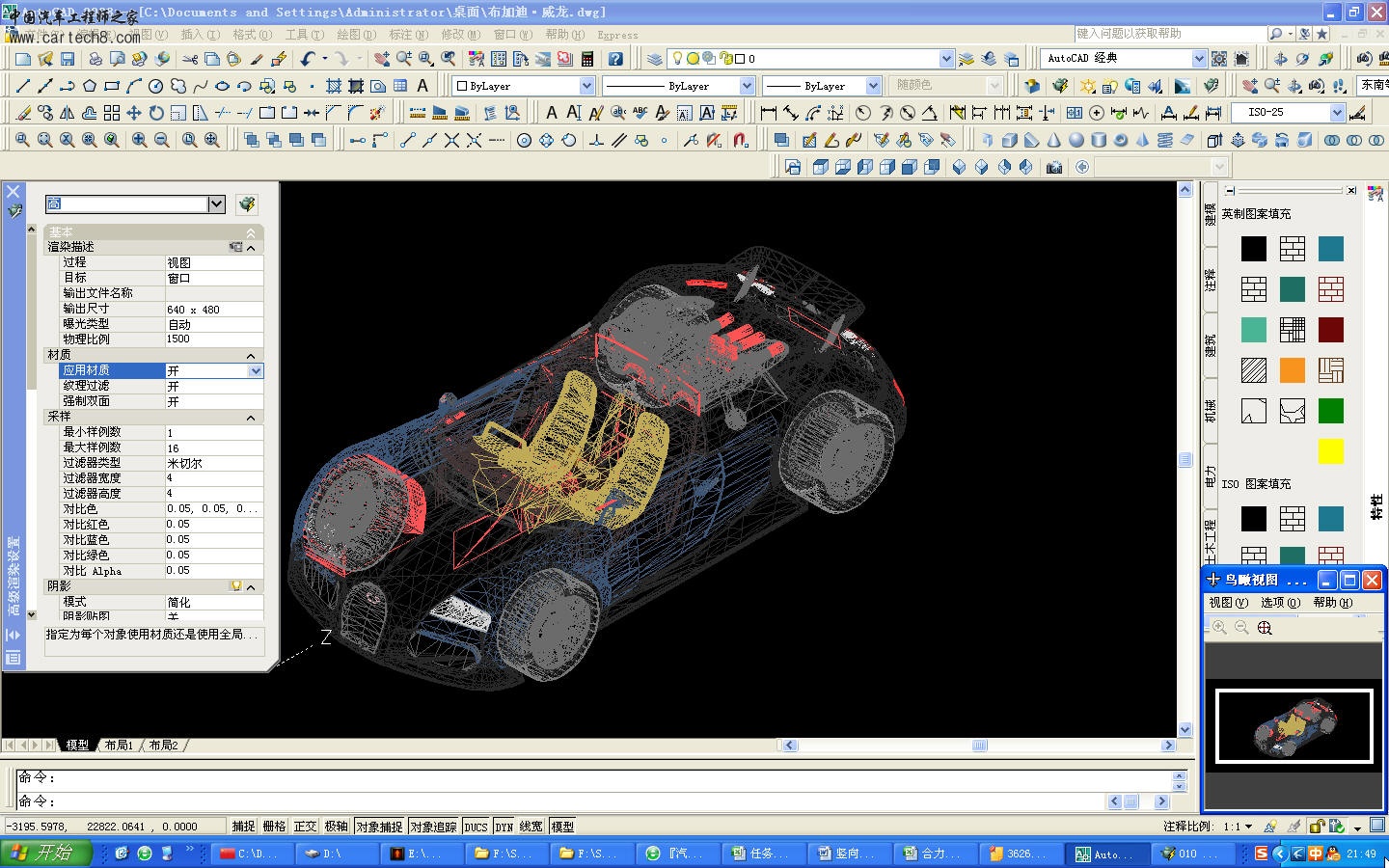Select the Sphere solid tool
The height and width of the screenshot is (868, 1389).
point(1076,140)
